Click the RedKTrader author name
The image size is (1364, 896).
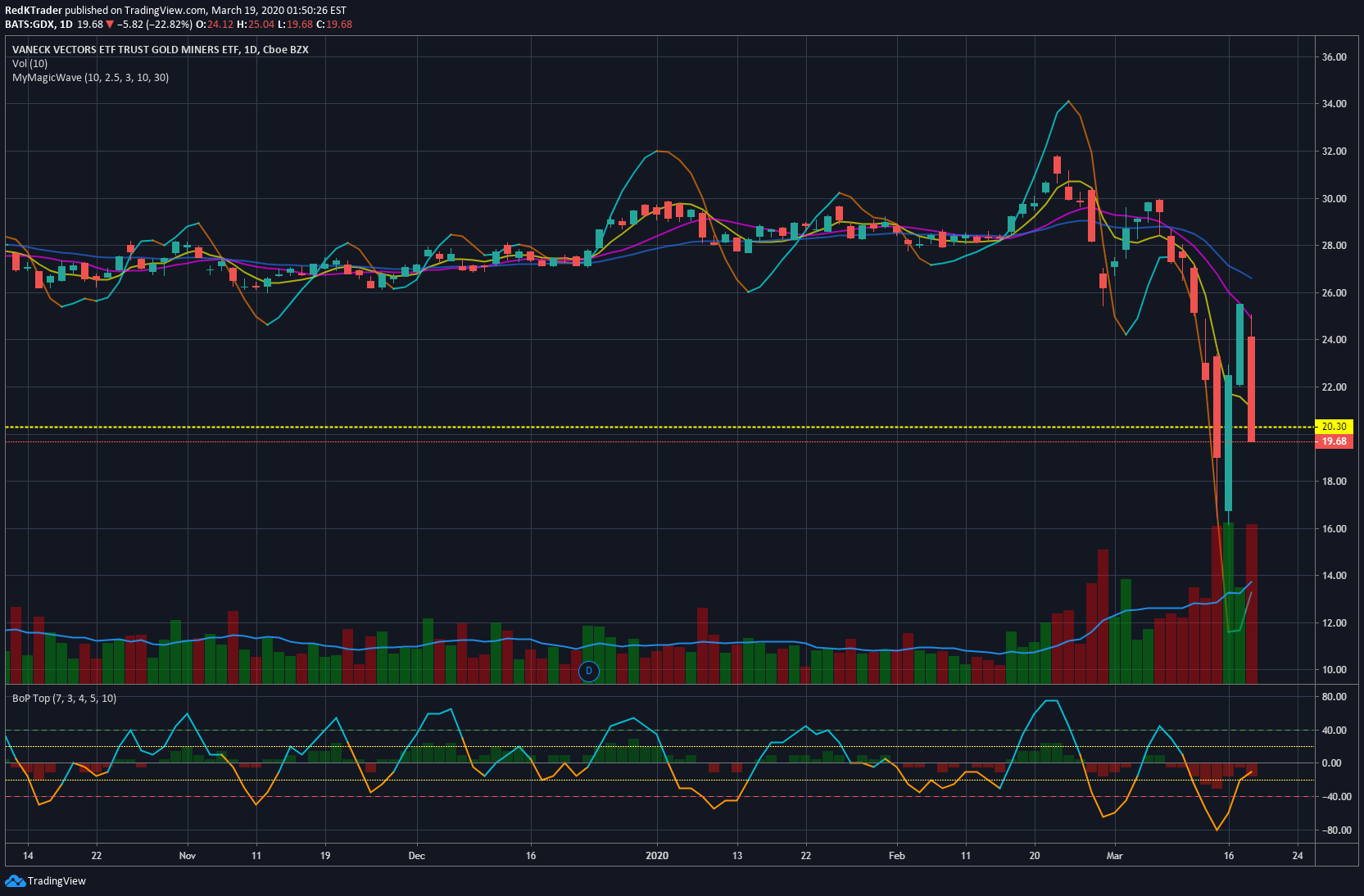point(34,11)
